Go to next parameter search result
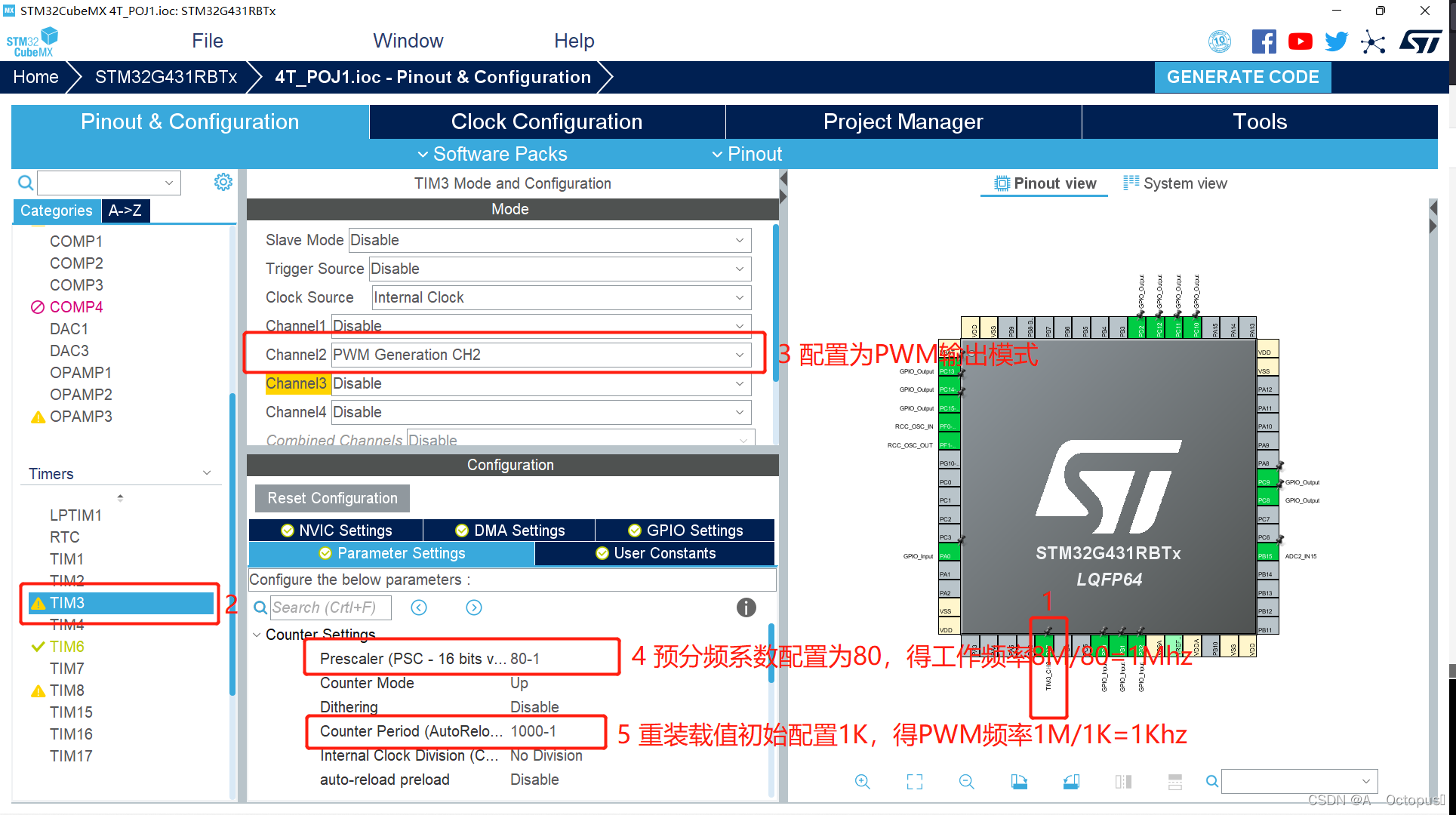 pos(474,607)
